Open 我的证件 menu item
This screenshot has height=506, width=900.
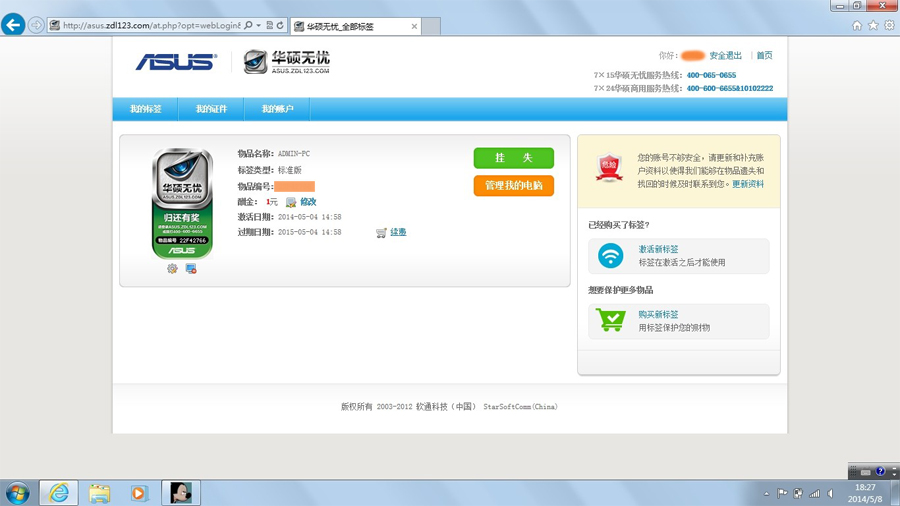pos(211,109)
